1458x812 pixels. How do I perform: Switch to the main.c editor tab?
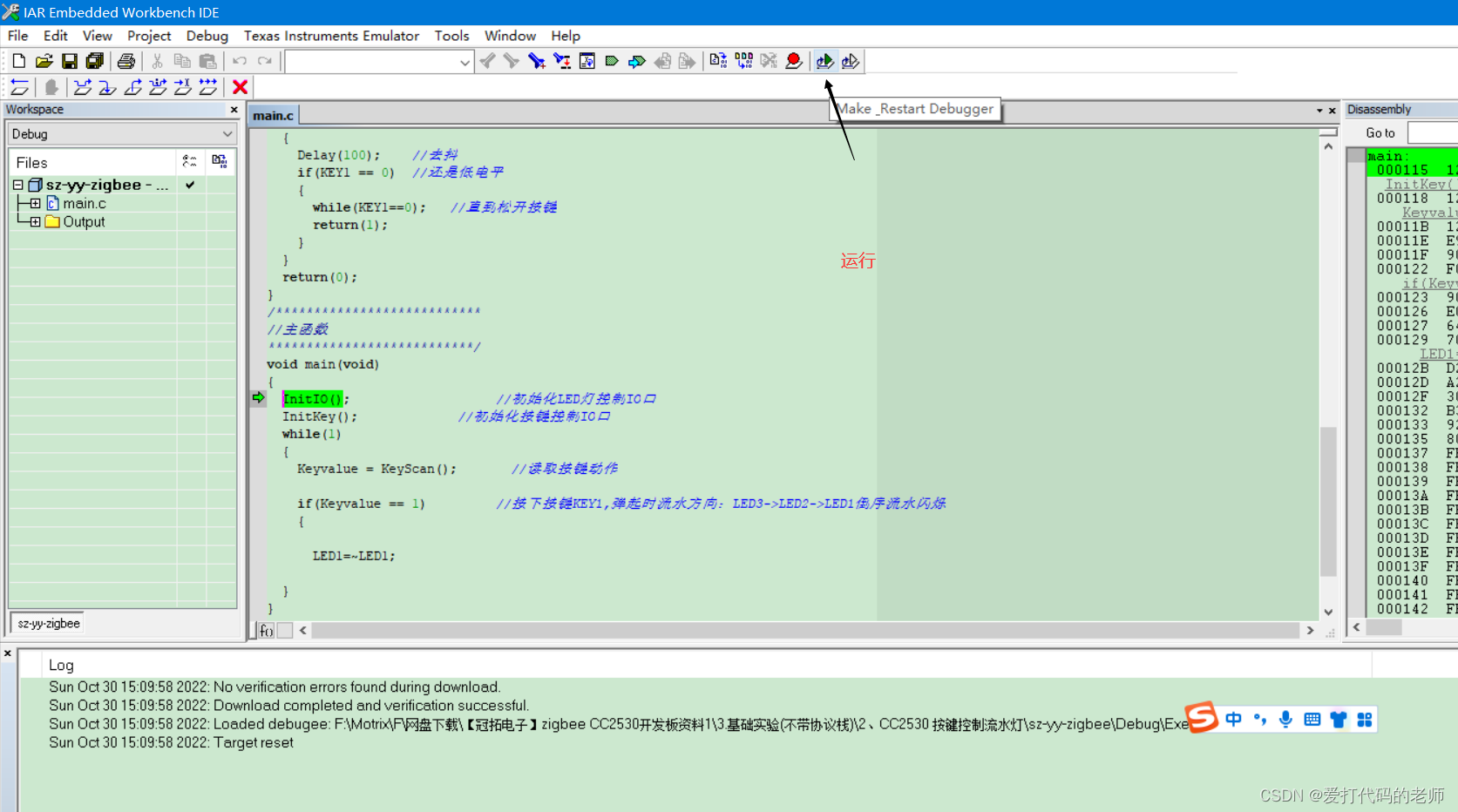coord(273,114)
